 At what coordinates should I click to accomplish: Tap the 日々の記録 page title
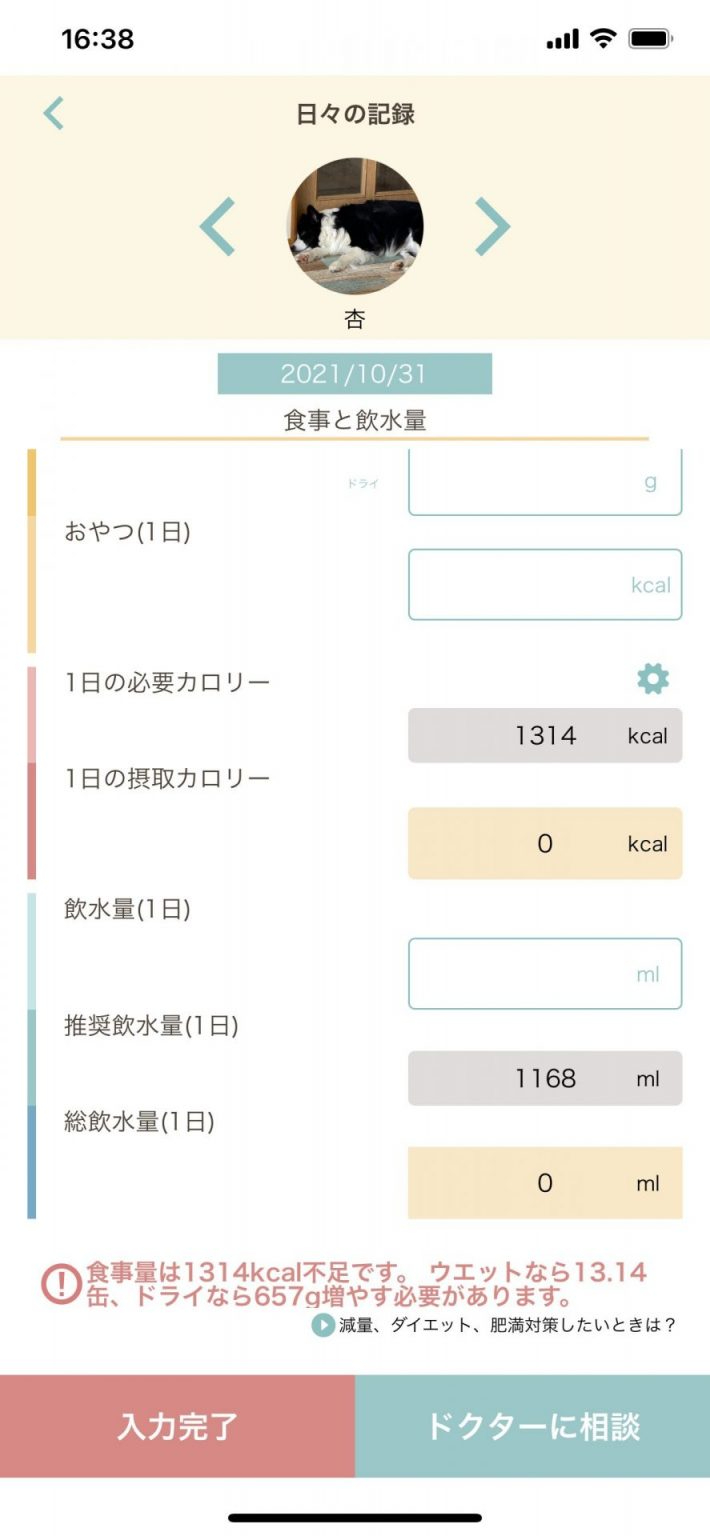355,114
